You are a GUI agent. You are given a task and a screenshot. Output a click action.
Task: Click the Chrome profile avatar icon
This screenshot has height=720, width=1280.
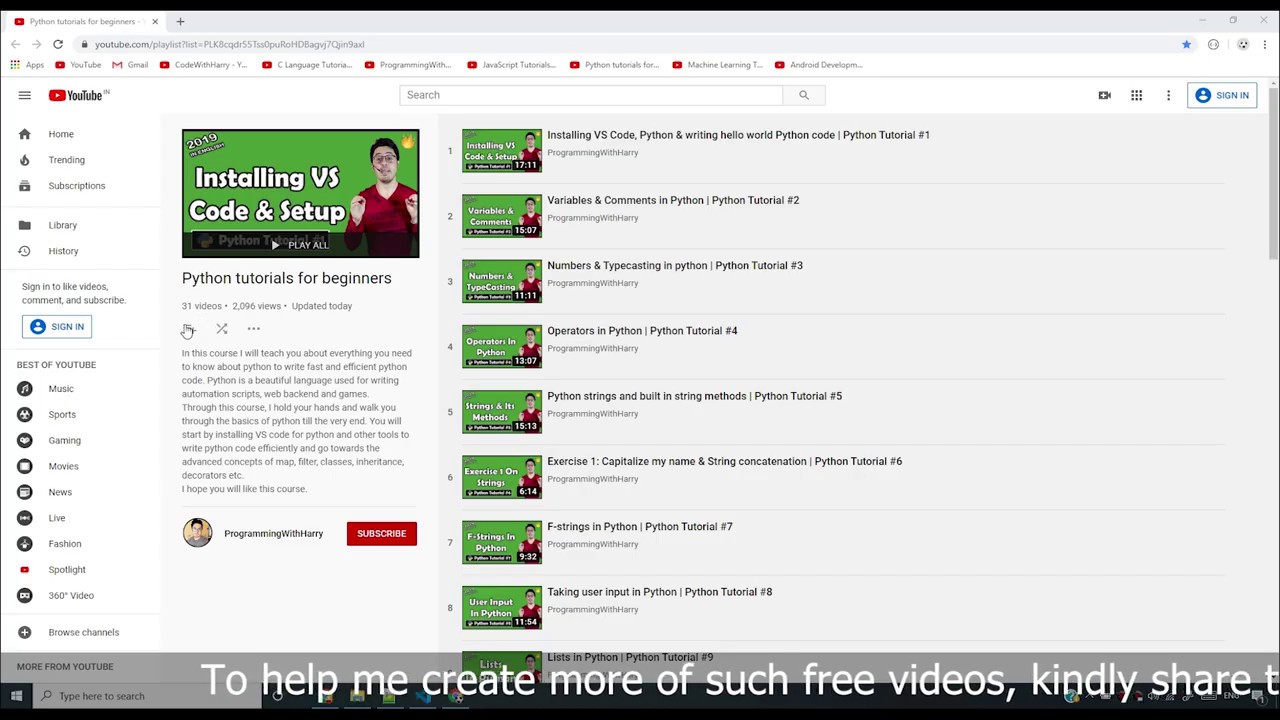pos(1242,44)
